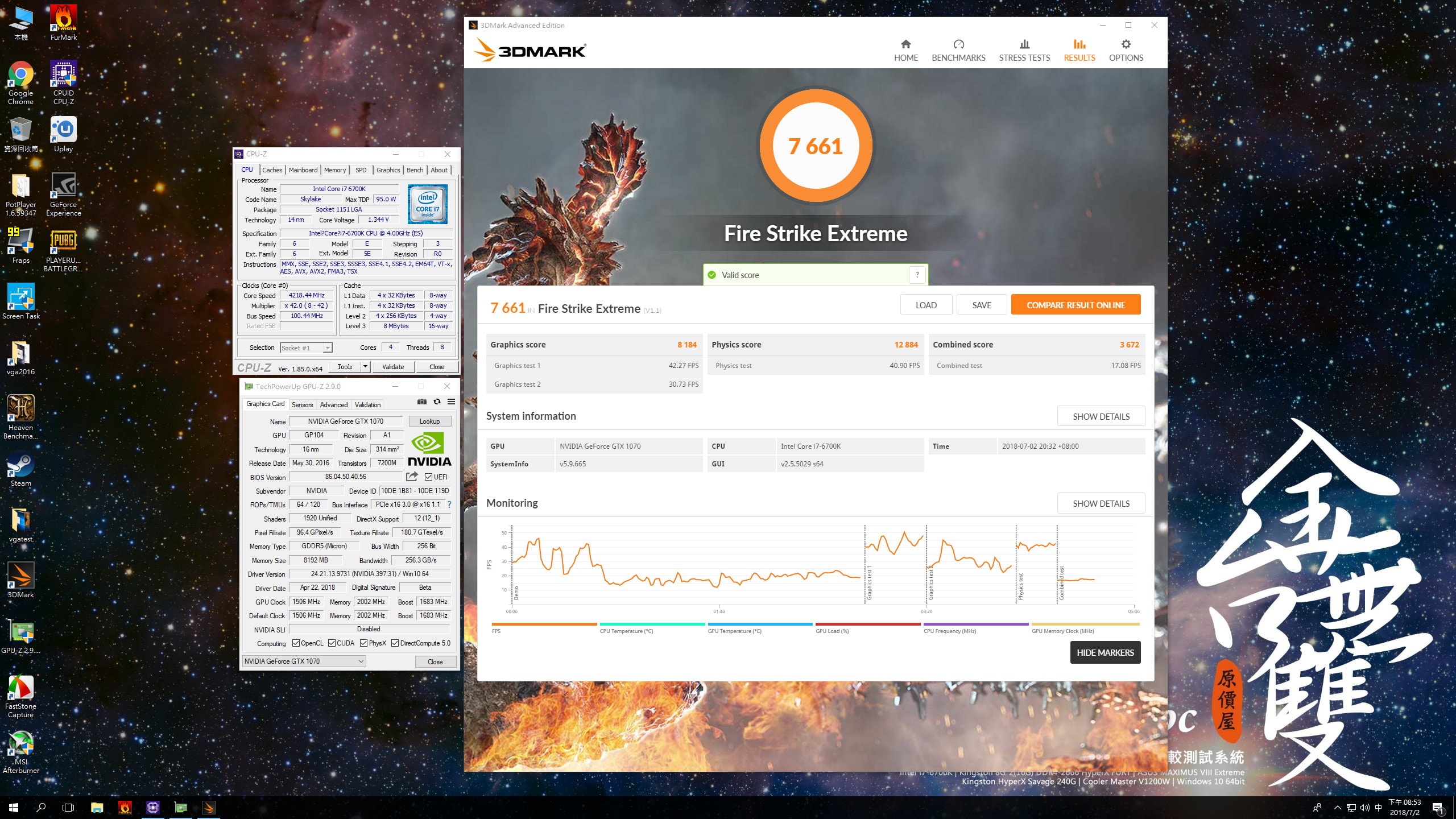The height and width of the screenshot is (819, 1456).
Task: Show Monitoring details
Action: 1101,503
